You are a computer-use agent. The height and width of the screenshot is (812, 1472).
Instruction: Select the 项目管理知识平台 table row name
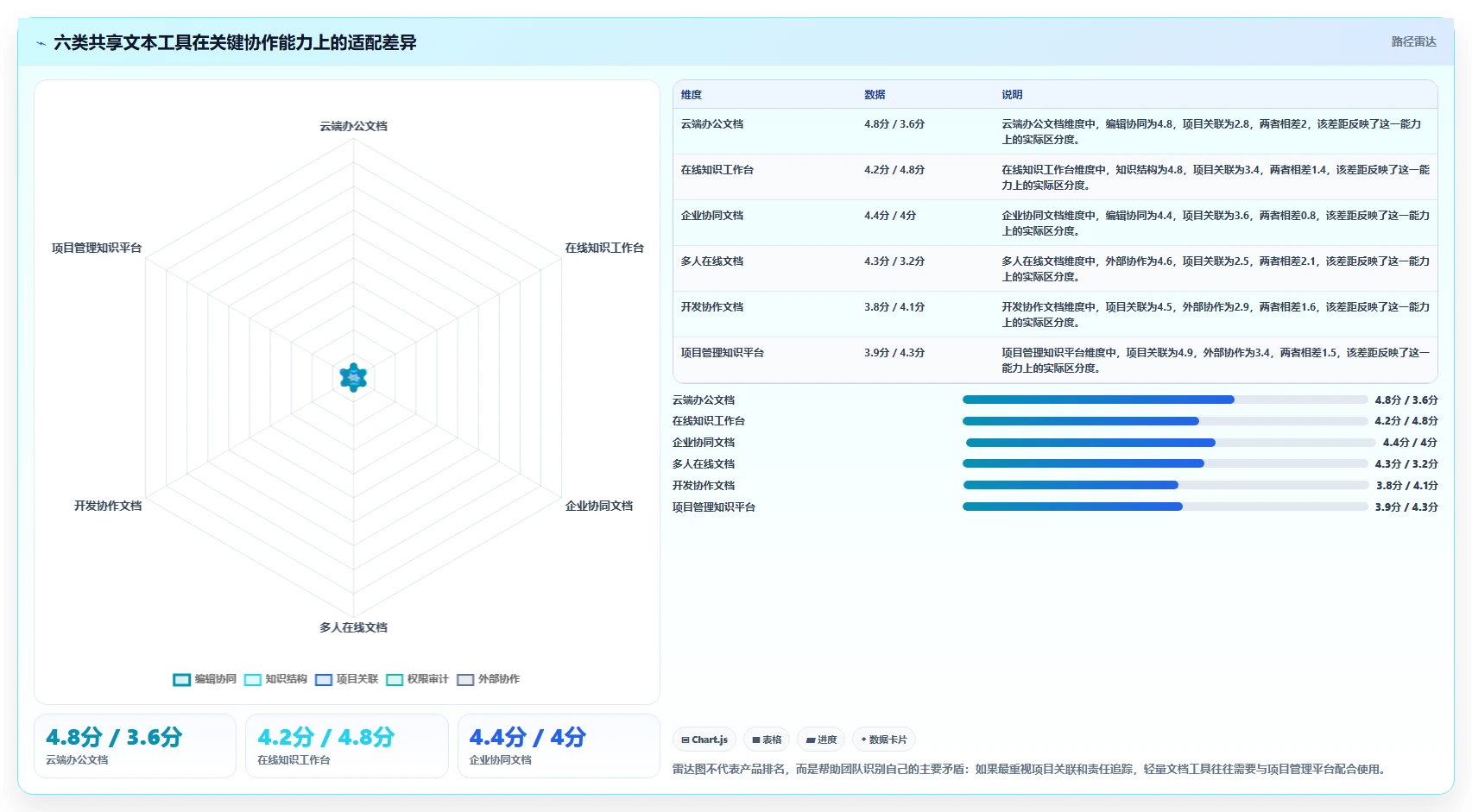click(723, 353)
